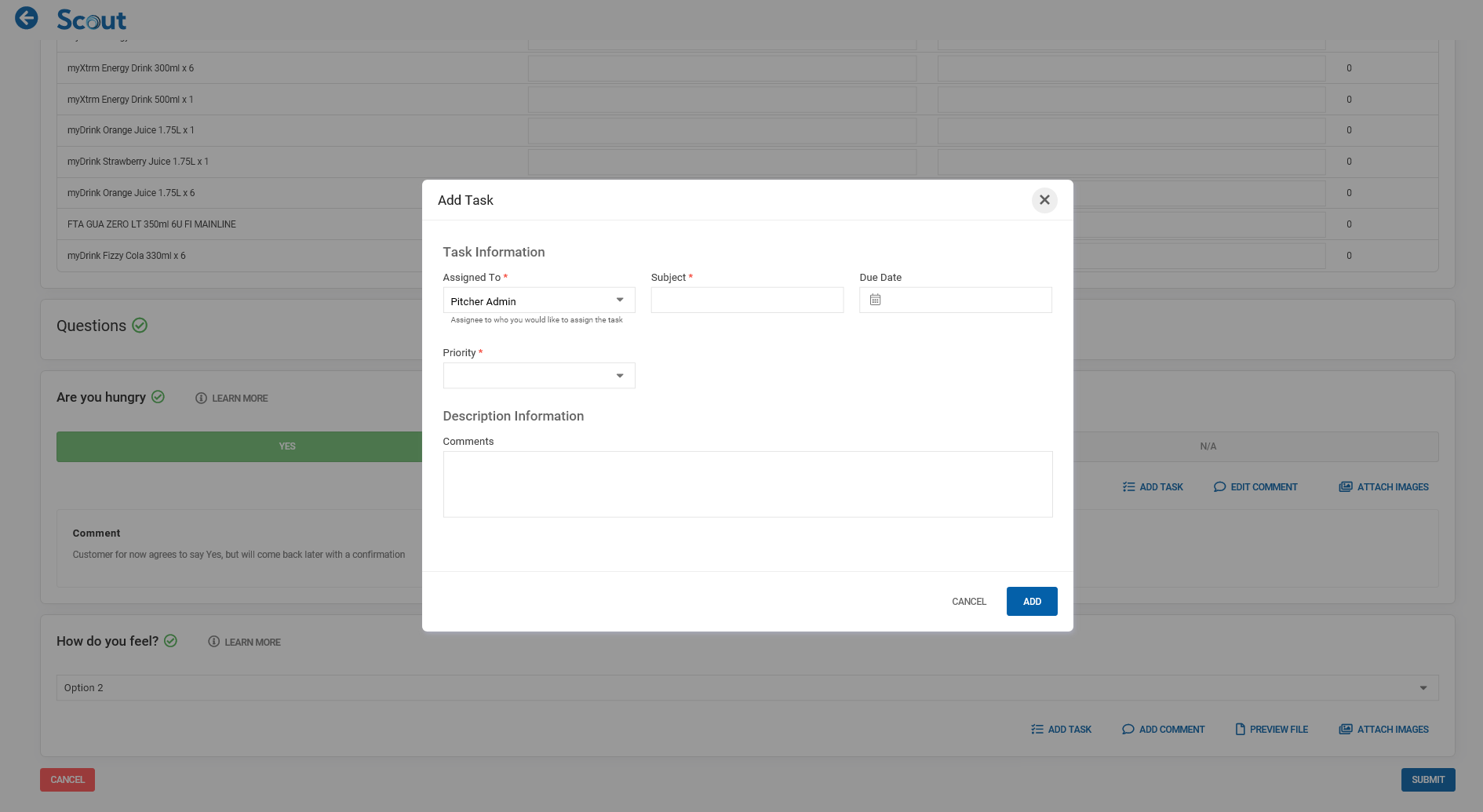Click the green check next to Questions
This screenshot has height=812, width=1483.
pos(140,326)
